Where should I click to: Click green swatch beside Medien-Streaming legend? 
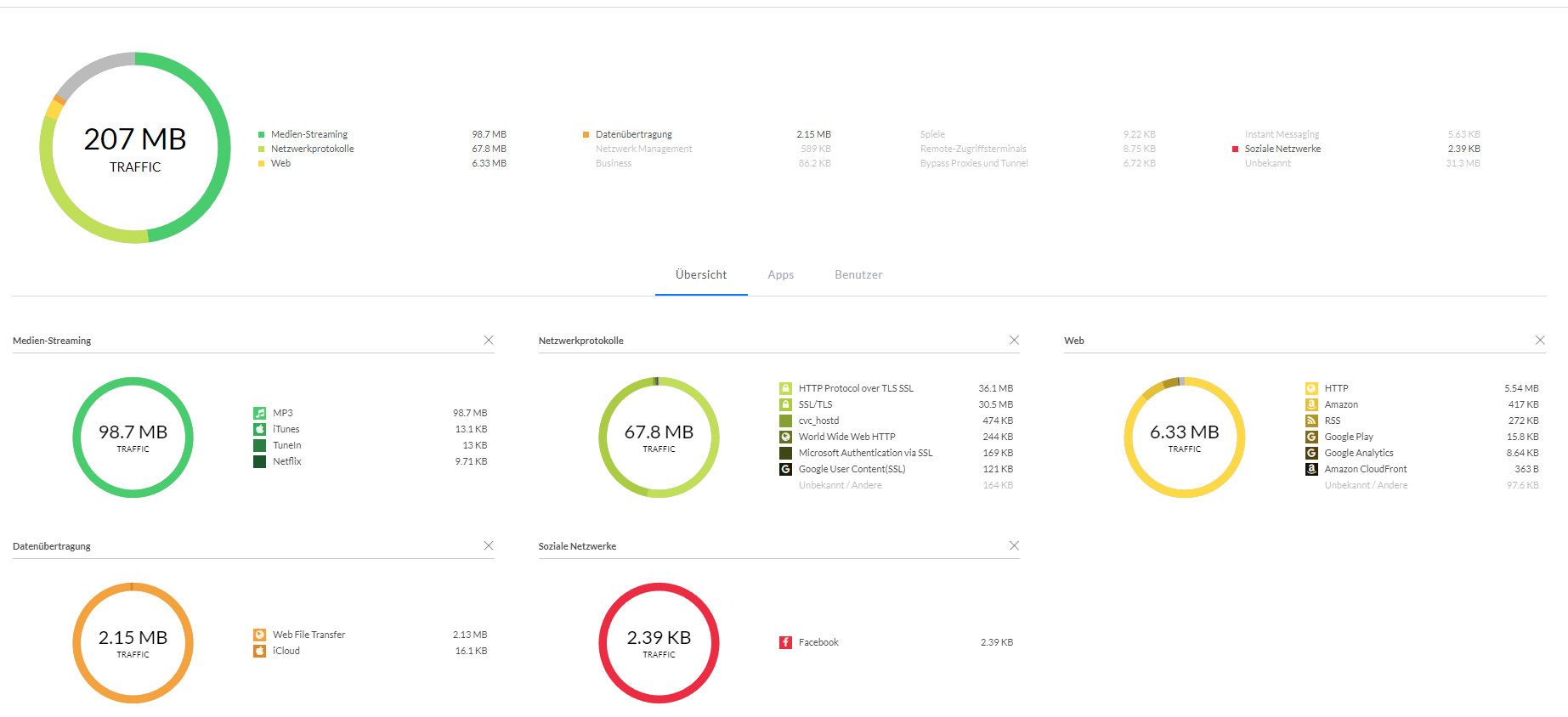tap(262, 134)
